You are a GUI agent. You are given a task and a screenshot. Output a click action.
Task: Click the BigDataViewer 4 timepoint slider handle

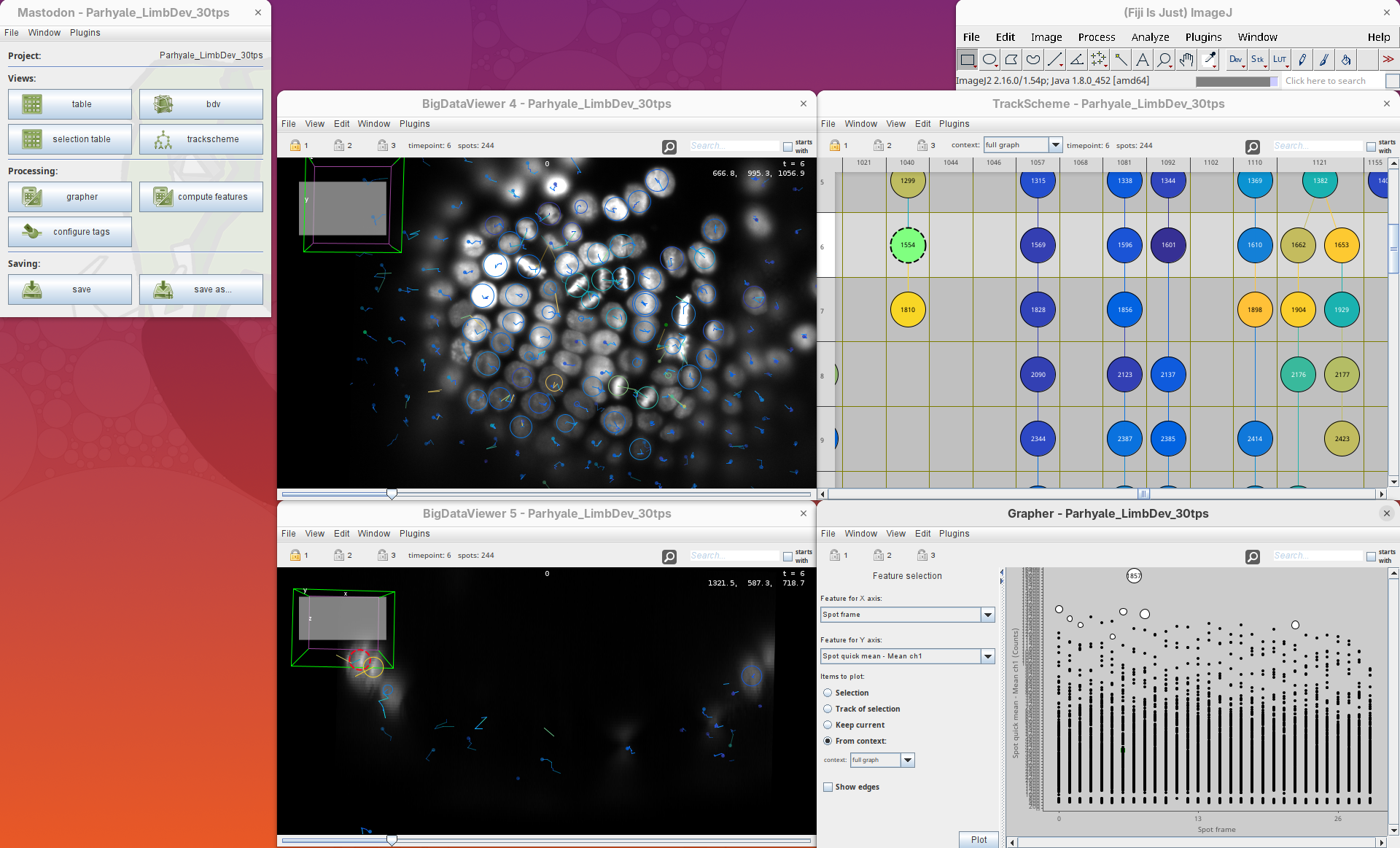tap(392, 494)
